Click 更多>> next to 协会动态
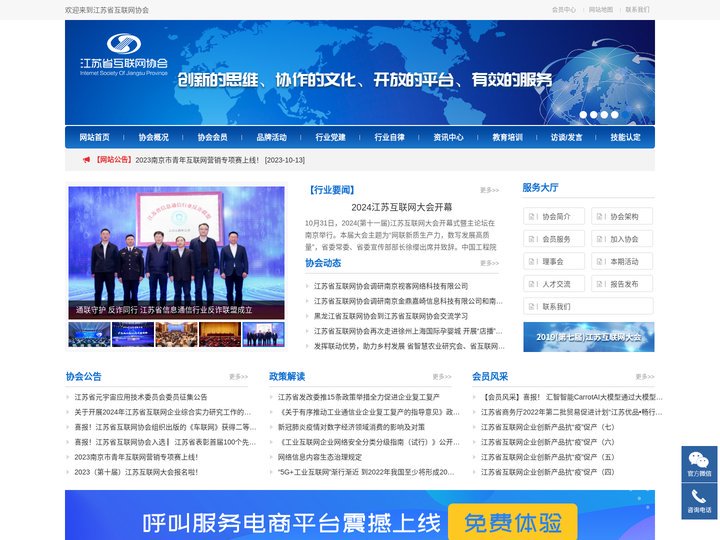The width and height of the screenshot is (720, 540). click(489, 263)
